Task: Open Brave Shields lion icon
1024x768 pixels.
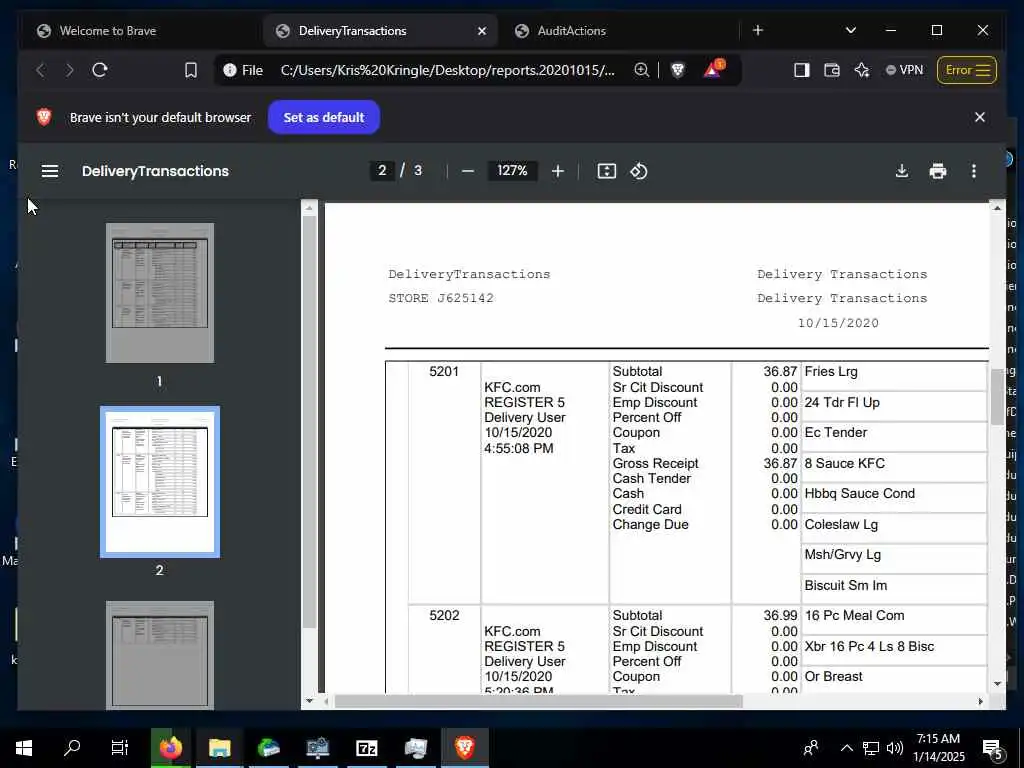Action: click(x=678, y=70)
